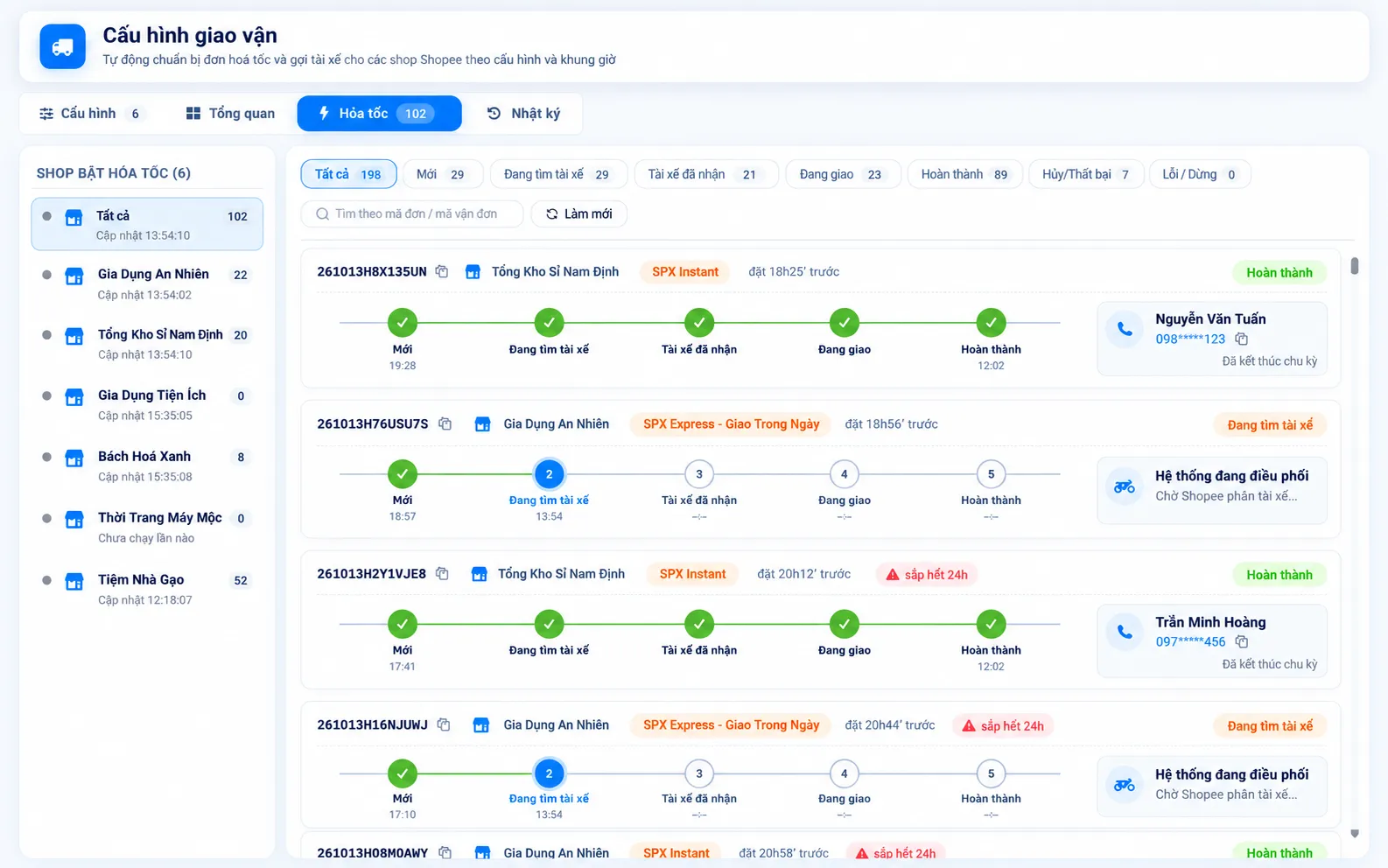Copy Nguyễn Văn Tuấn's phone number
This screenshot has height=868, width=1388.
pos(1241,339)
